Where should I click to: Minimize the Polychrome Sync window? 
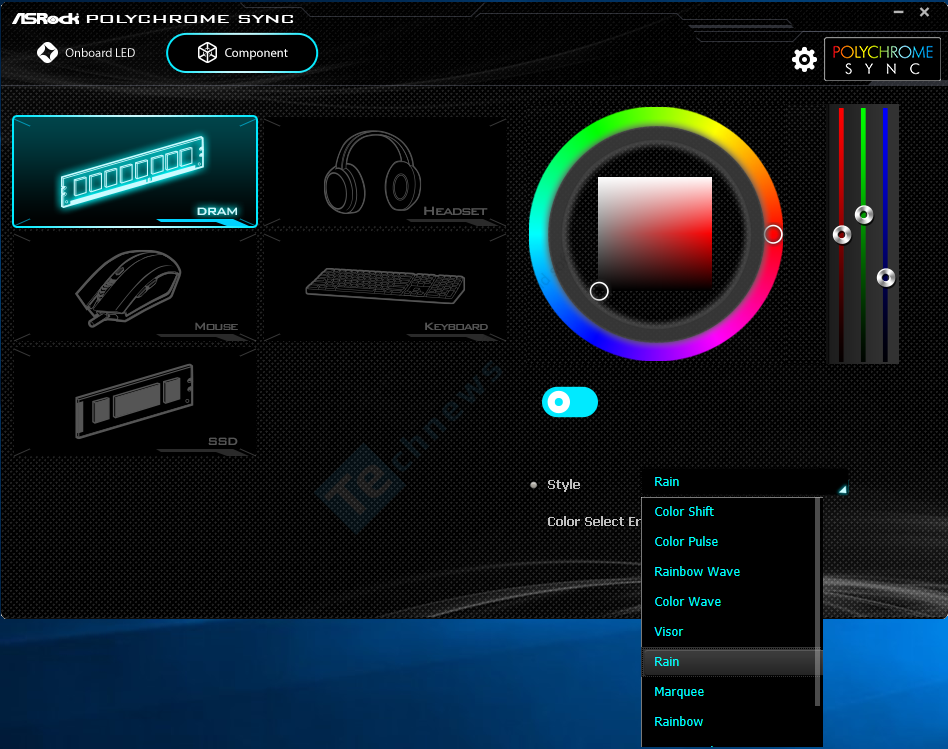(x=898, y=12)
